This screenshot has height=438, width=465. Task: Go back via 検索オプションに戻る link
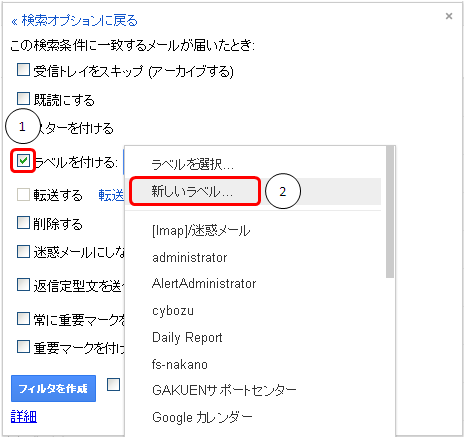pyautogui.click(x=74, y=21)
